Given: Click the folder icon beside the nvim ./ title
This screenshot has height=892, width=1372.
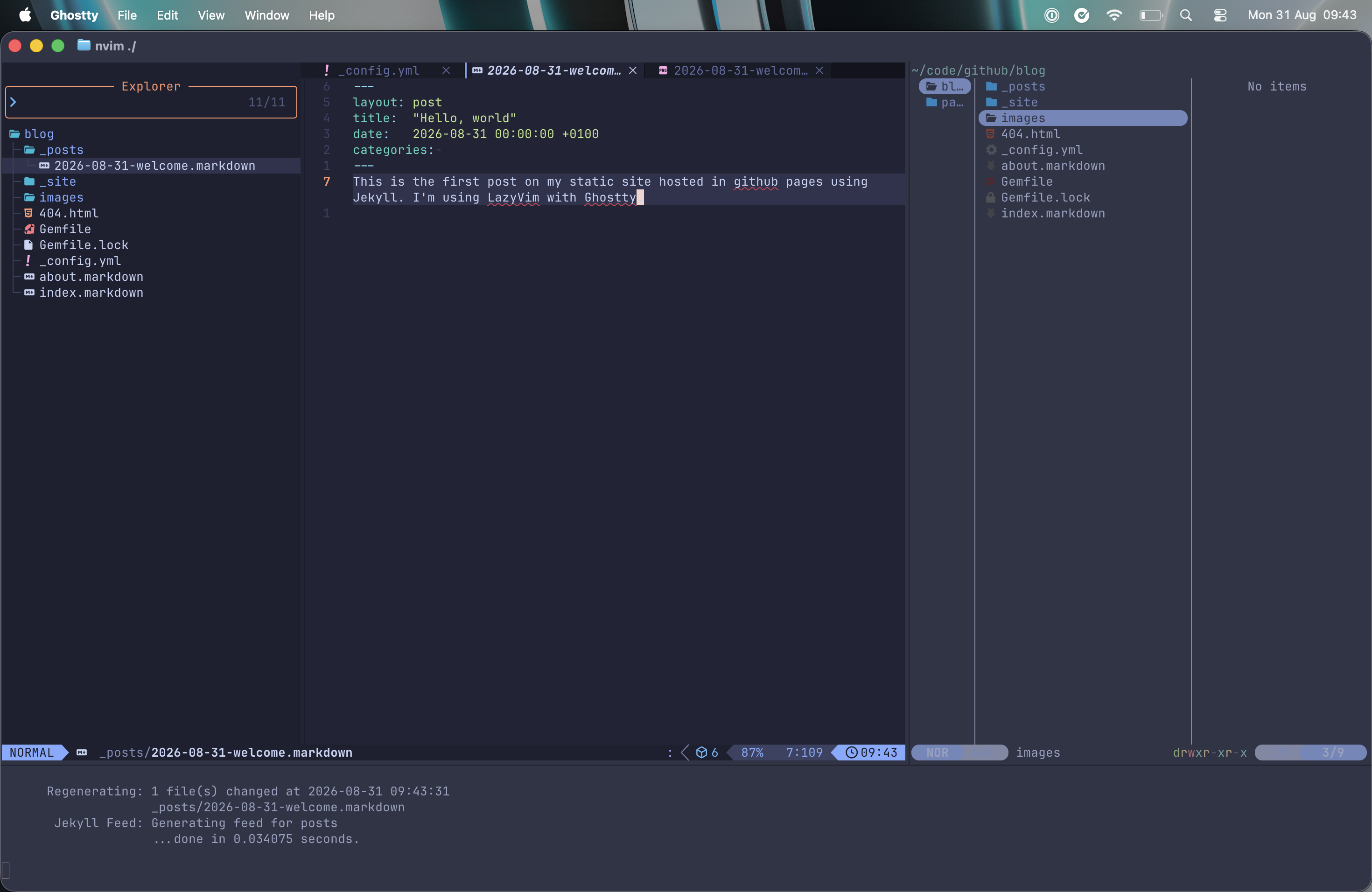Looking at the screenshot, I should (x=84, y=45).
